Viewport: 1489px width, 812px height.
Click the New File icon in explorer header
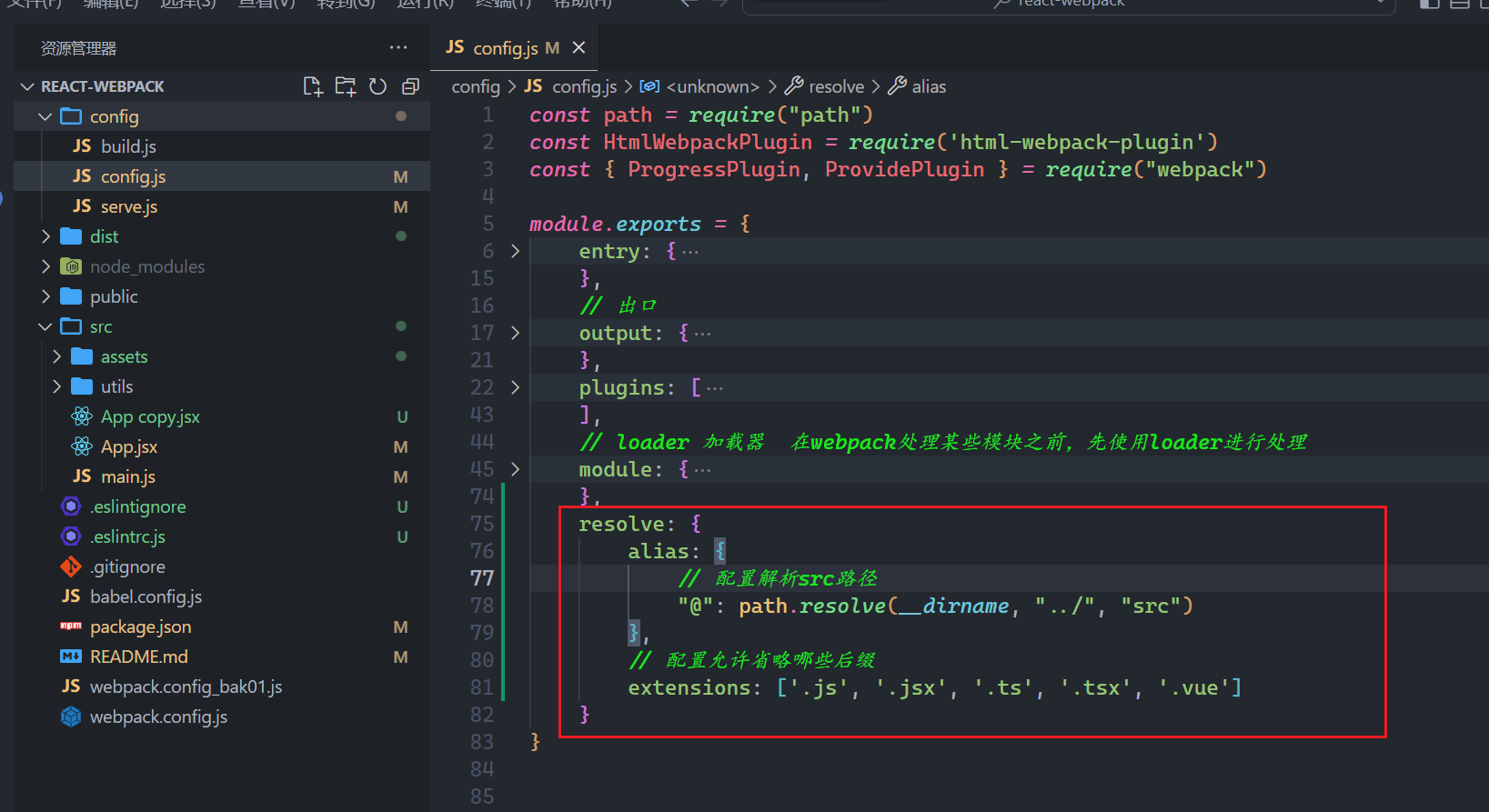tap(312, 86)
